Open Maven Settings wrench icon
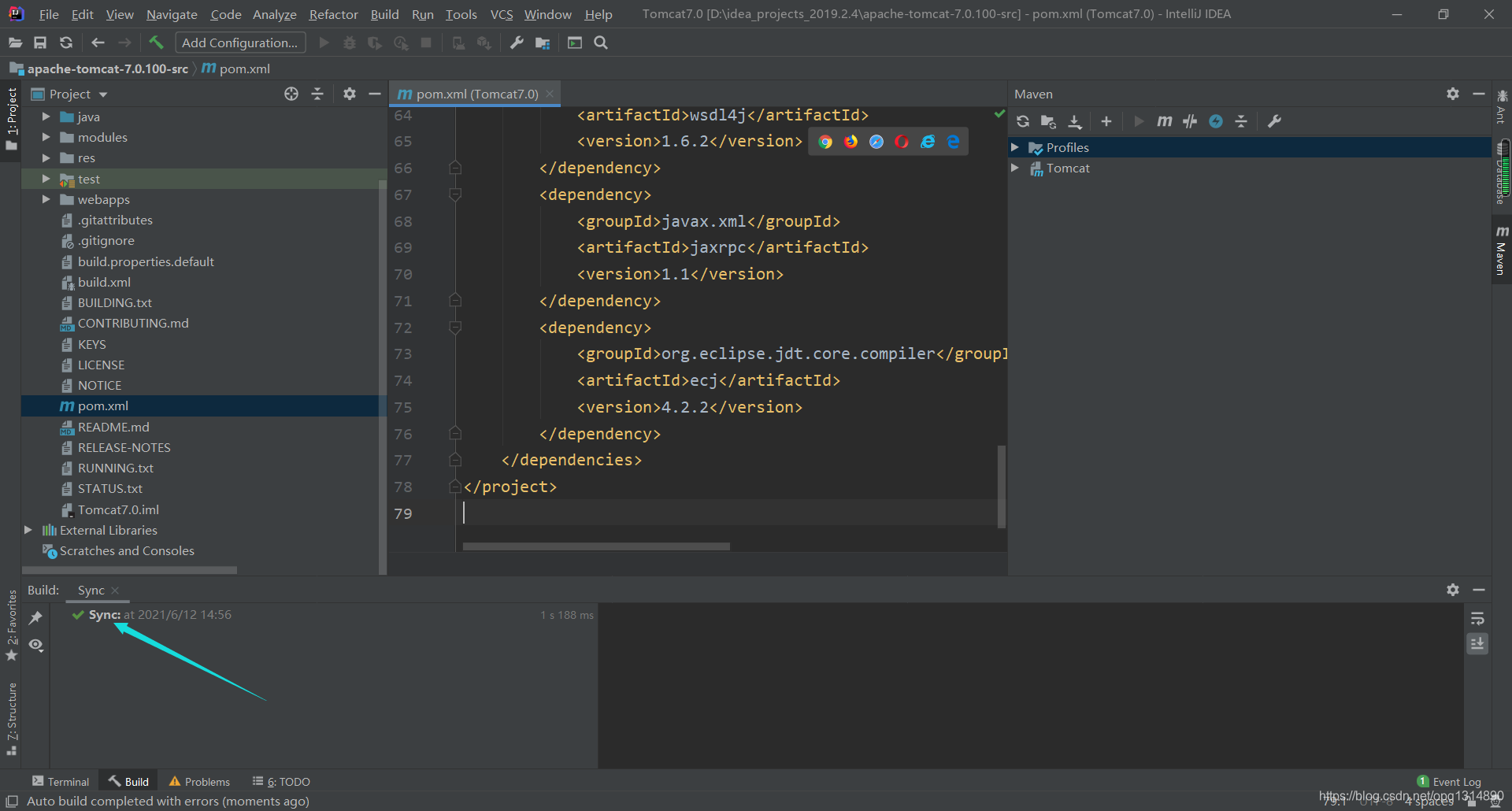The image size is (1512, 811). [x=1274, y=121]
